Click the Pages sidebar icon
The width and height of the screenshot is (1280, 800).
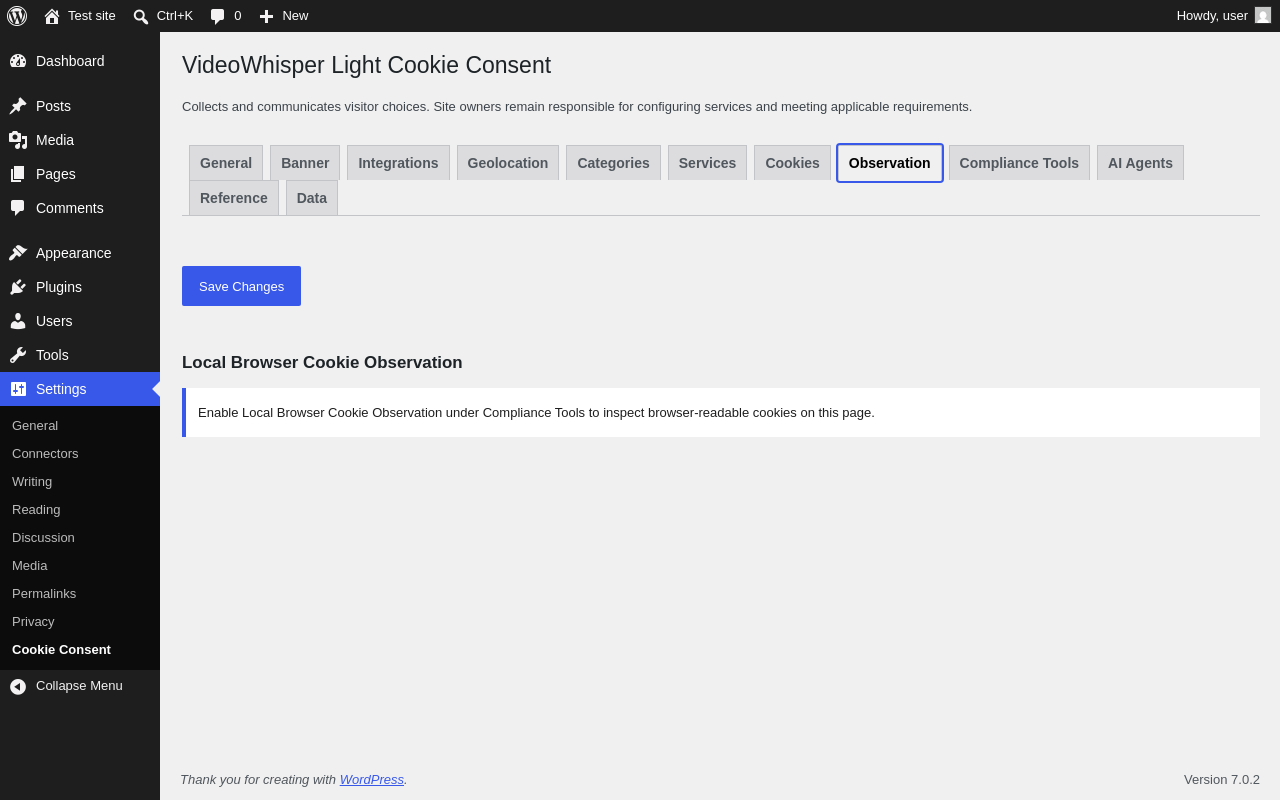point(18,174)
